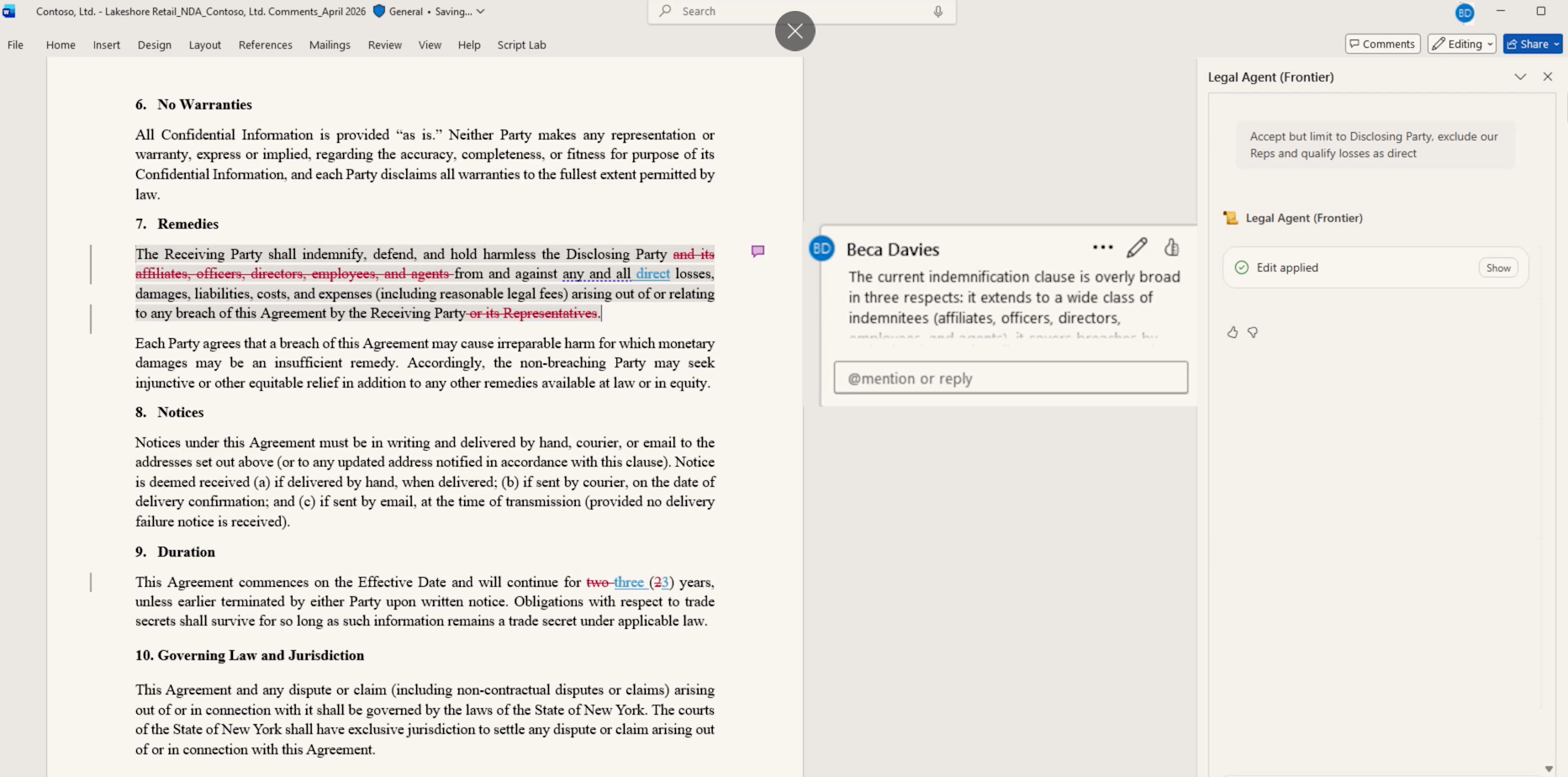Close the Legal Agent pane
The height and width of the screenshot is (777, 1568).
(x=1548, y=77)
